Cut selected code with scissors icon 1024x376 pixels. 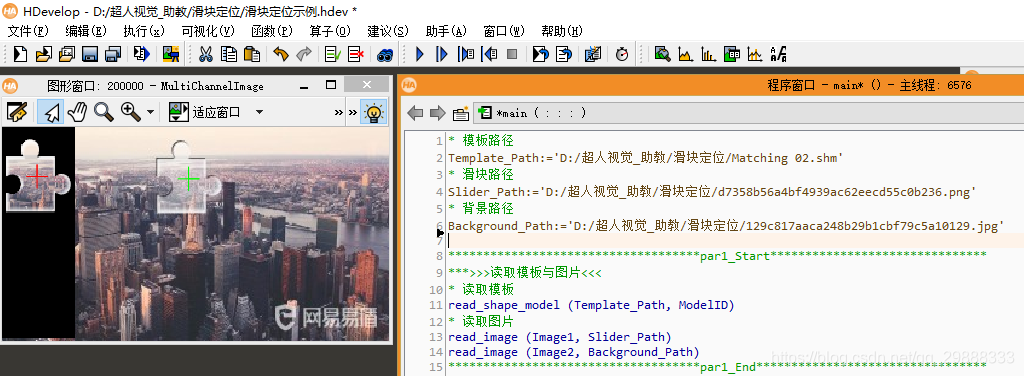[206, 54]
